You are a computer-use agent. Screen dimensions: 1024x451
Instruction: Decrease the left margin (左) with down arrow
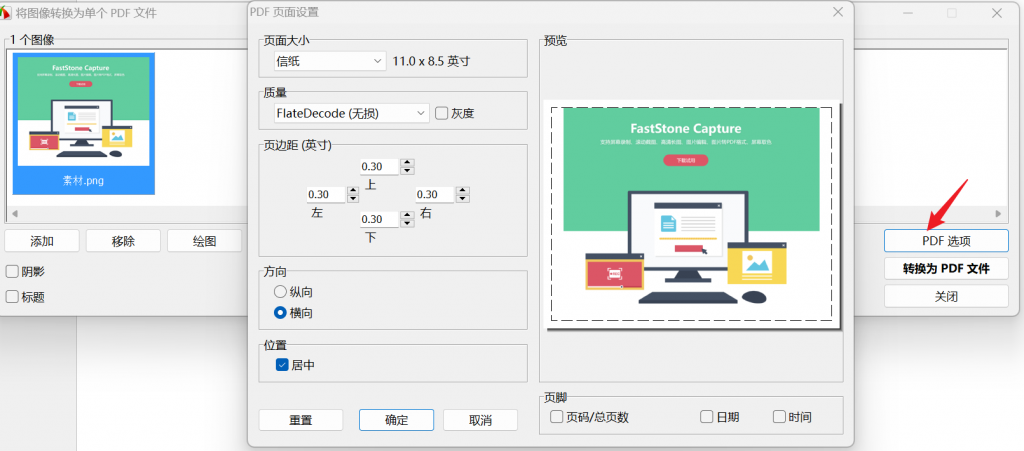coord(353,199)
